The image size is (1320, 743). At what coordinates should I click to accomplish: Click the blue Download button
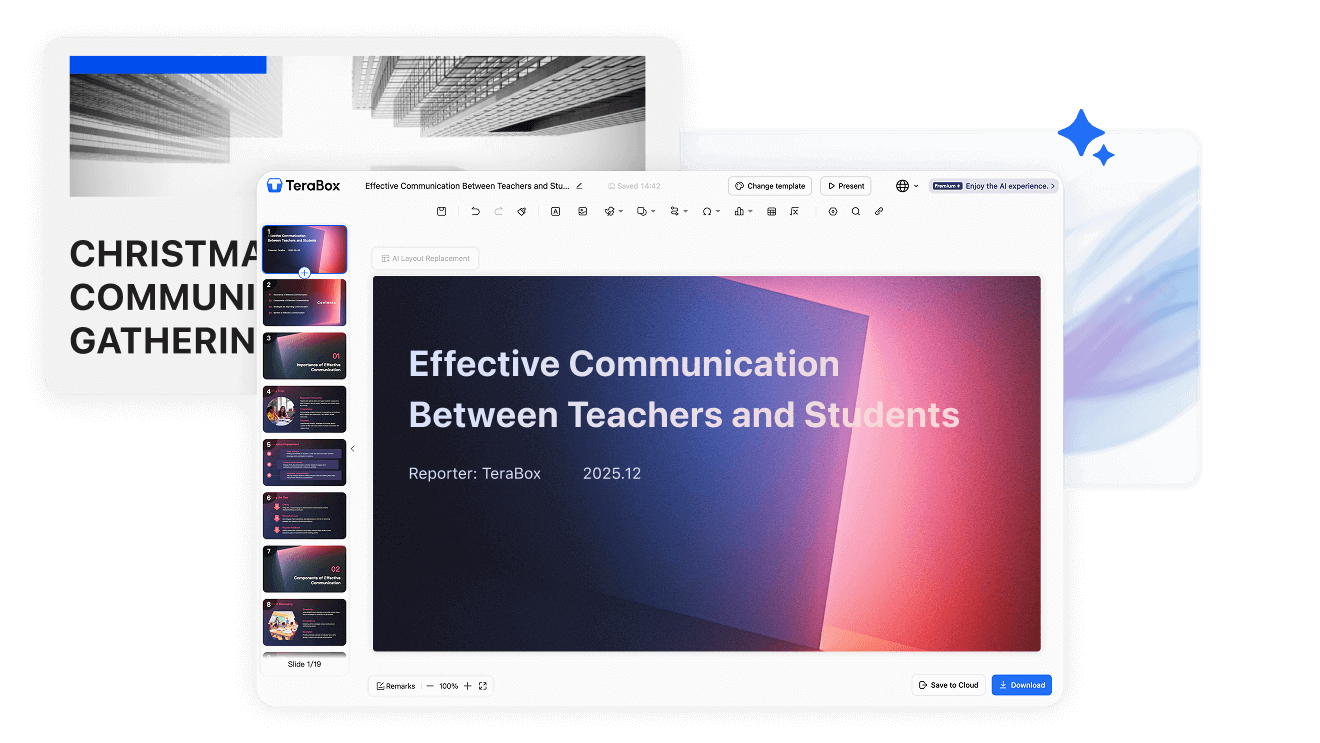click(1021, 684)
